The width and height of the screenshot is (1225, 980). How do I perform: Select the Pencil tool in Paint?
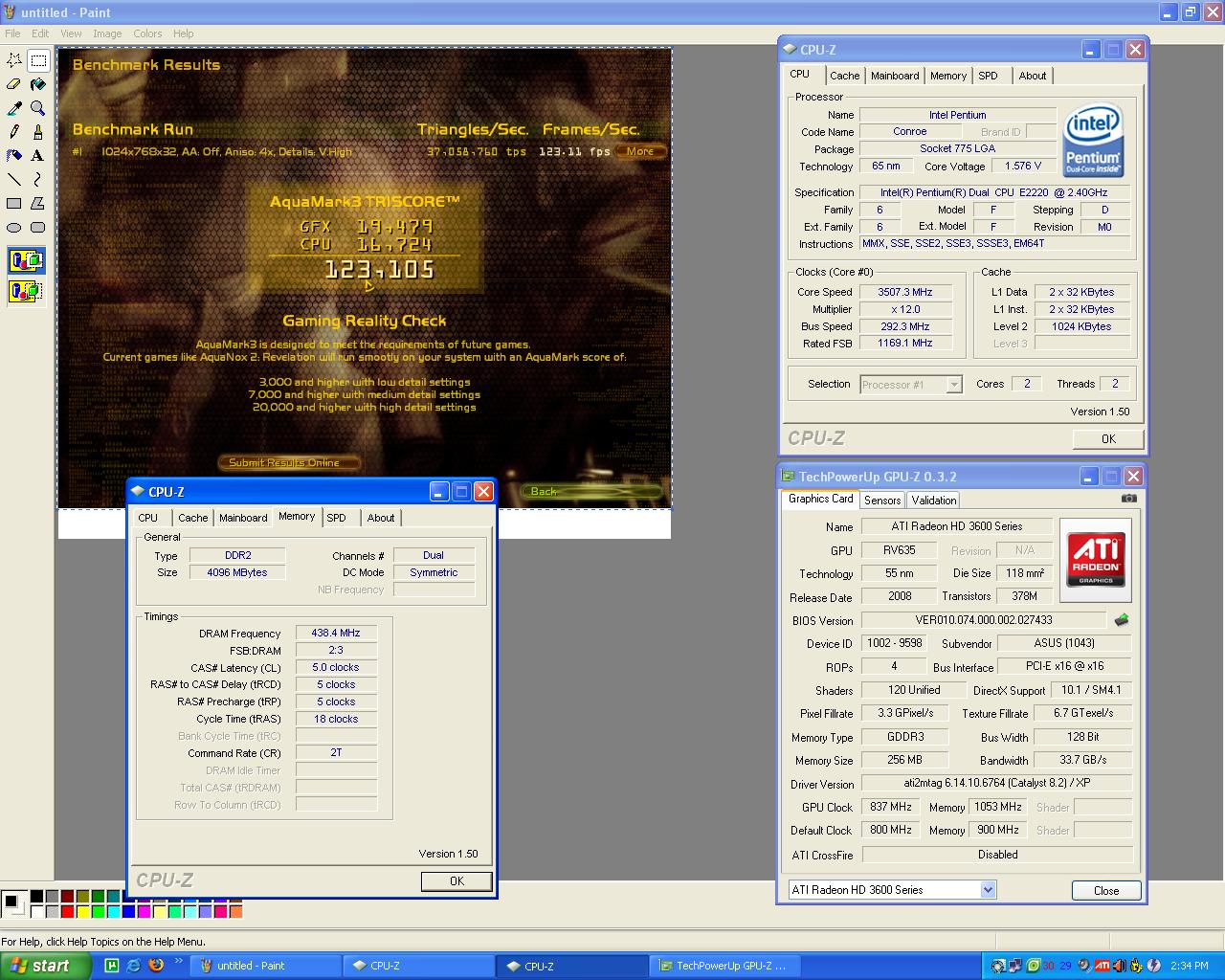tap(14, 132)
